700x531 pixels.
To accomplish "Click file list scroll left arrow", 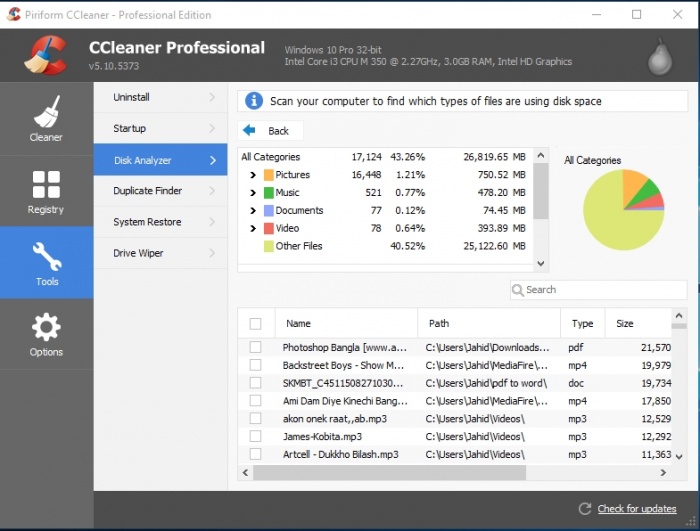I will point(245,472).
